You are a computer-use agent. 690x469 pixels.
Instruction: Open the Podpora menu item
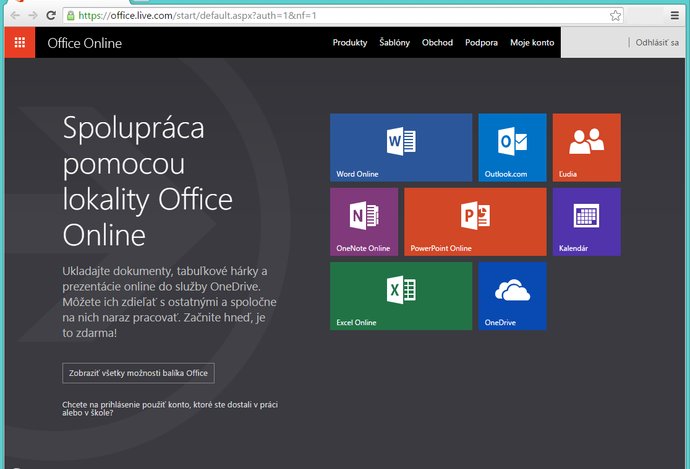click(x=481, y=43)
